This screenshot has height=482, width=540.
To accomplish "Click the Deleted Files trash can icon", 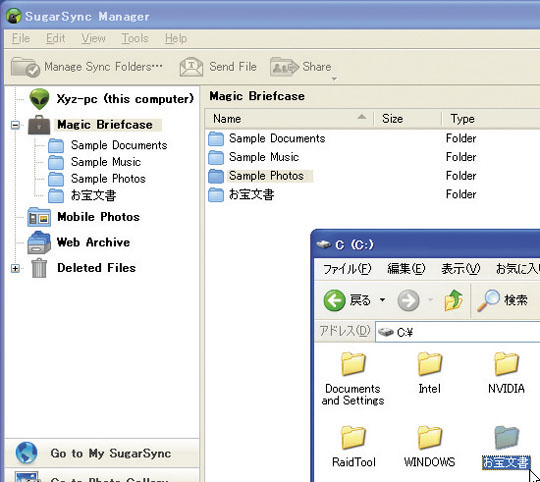I will (x=39, y=268).
